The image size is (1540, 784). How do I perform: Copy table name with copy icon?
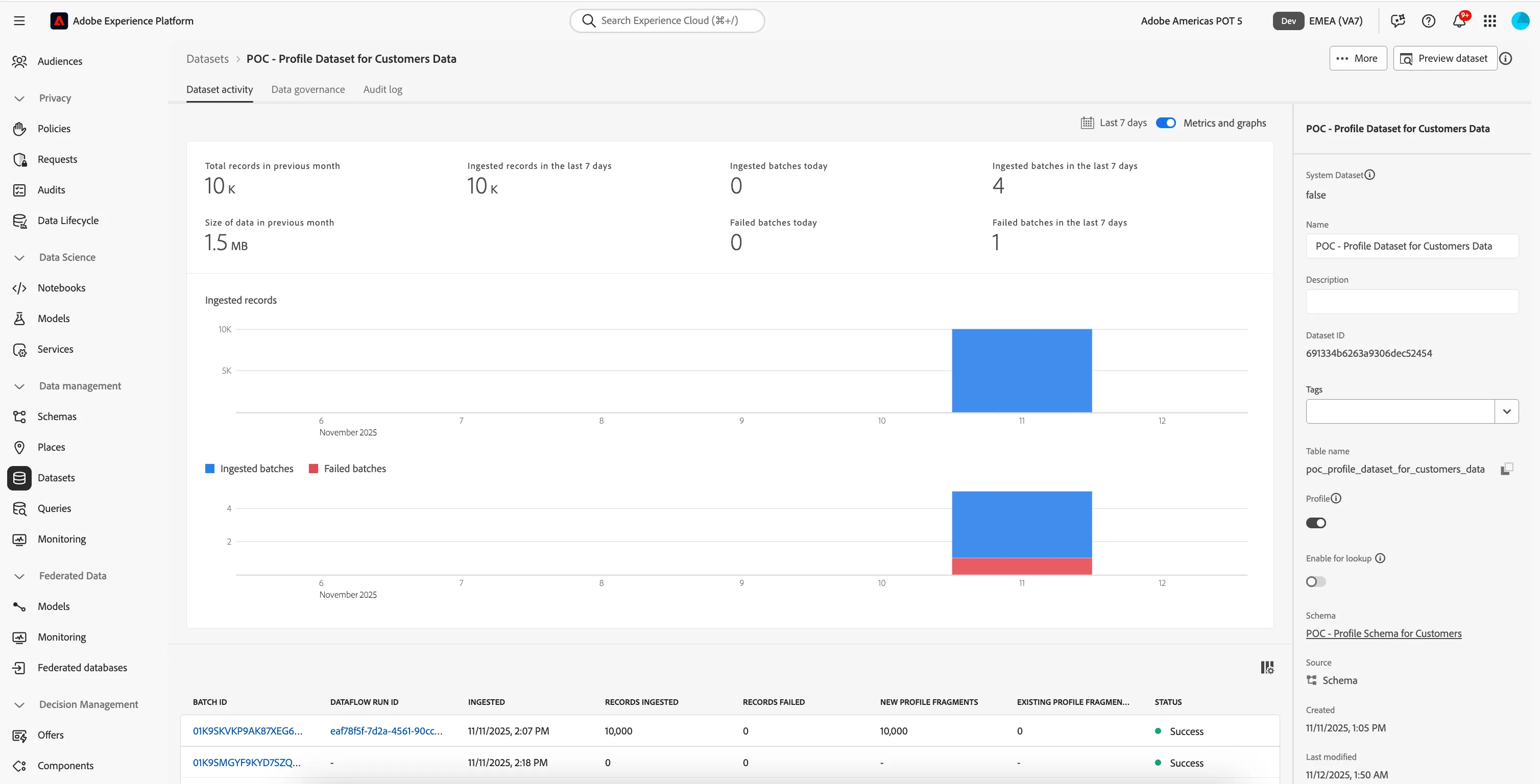(1506, 469)
